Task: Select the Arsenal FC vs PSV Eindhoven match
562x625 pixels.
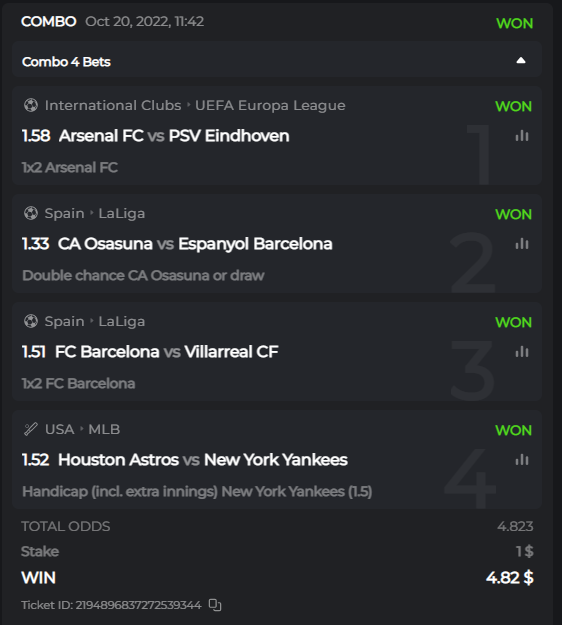Action: click(x=174, y=136)
